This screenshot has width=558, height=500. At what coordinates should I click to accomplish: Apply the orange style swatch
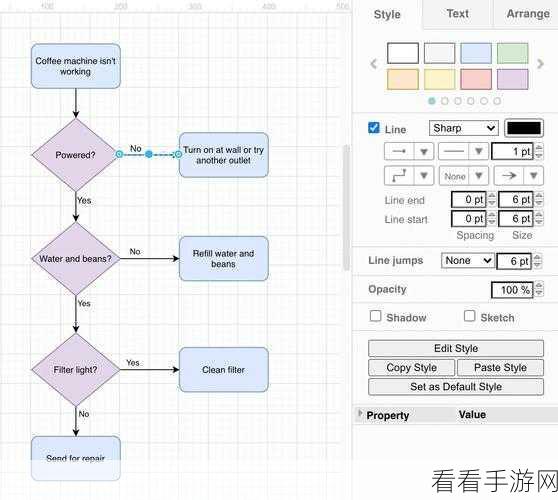(x=402, y=79)
